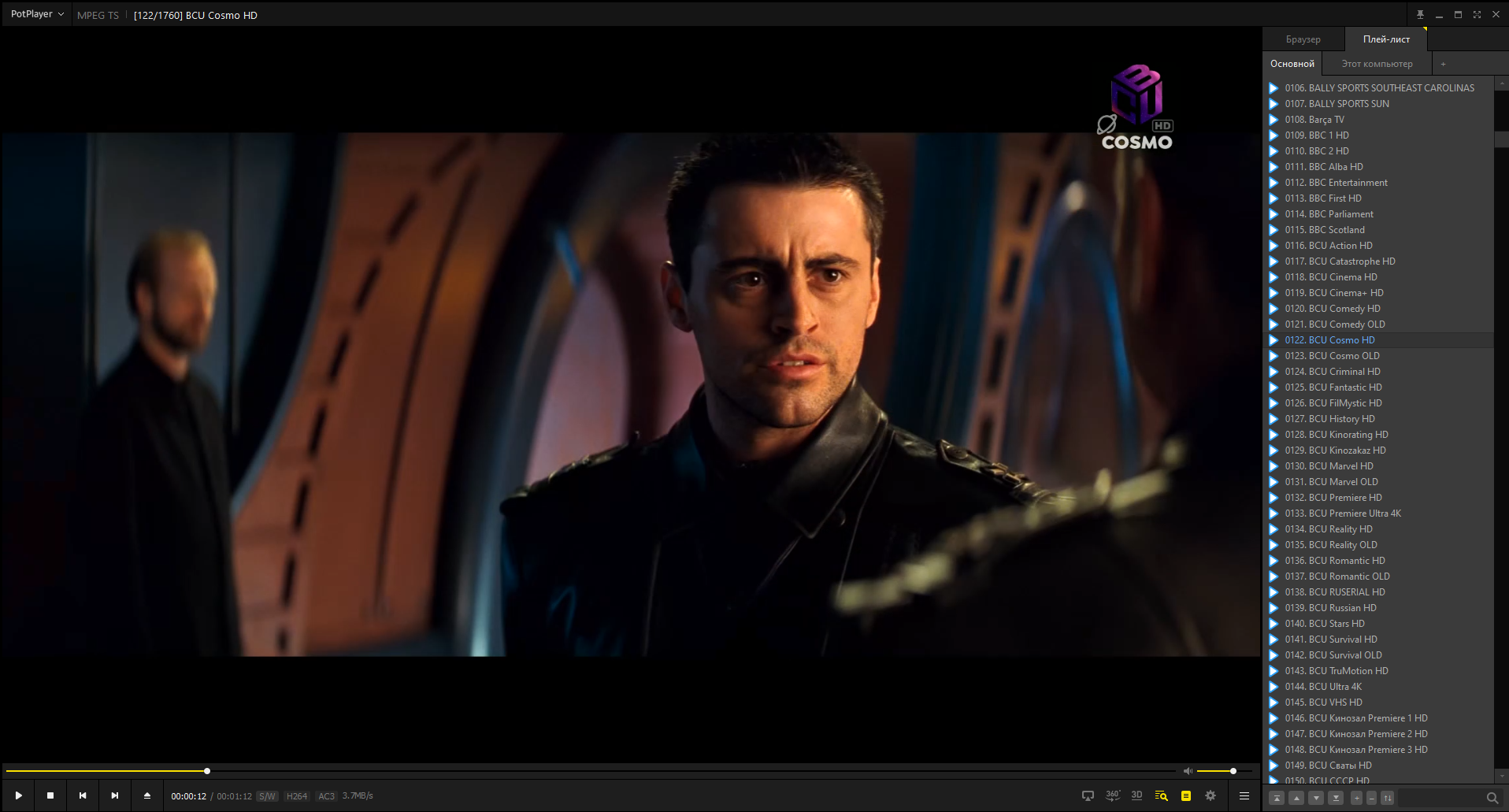Select 0124. BCU Criminal HD
Viewport: 1509px width, 812px height.
(x=1378, y=372)
